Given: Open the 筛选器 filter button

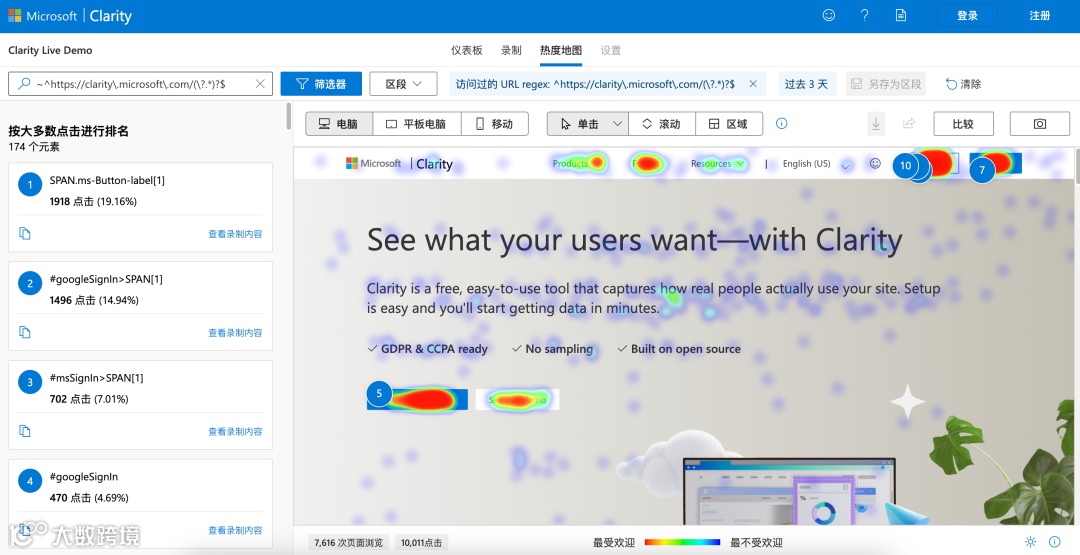Looking at the screenshot, I should coord(321,84).
